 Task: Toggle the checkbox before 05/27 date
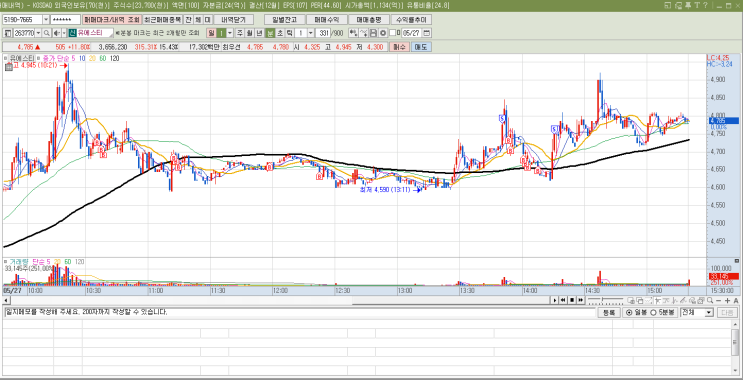(x=393, y=33)
